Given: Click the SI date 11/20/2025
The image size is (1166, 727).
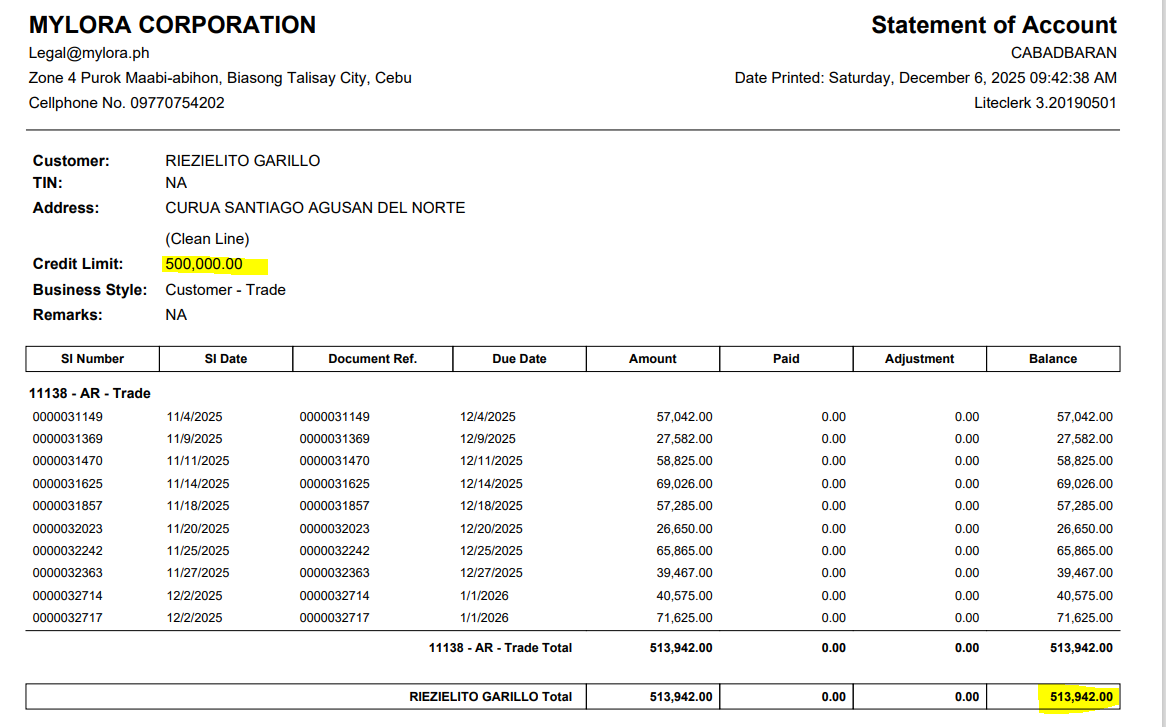Looking at the screenshot, I should (x=198, y=529).
